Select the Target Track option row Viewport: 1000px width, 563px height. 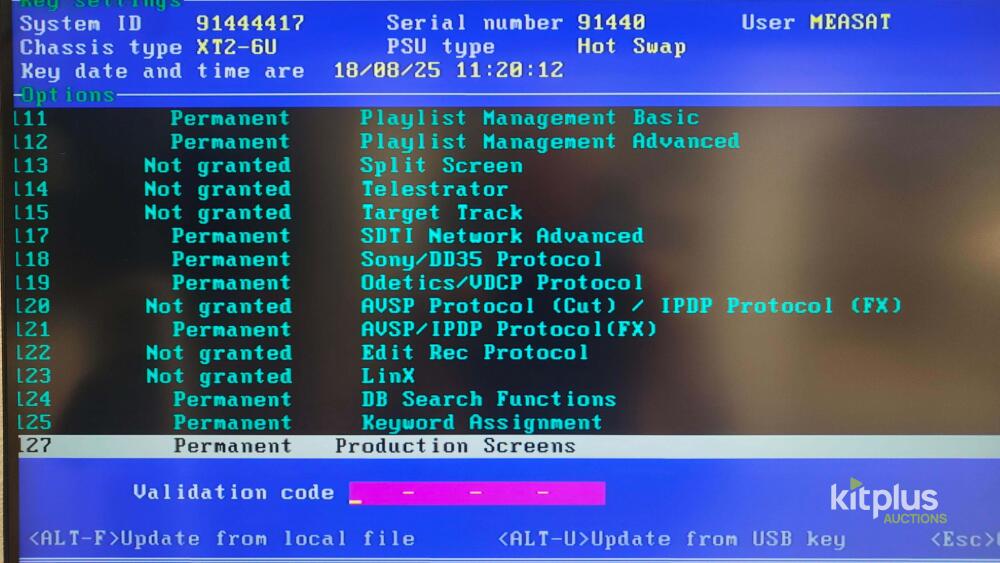click(x=507, y=212)
